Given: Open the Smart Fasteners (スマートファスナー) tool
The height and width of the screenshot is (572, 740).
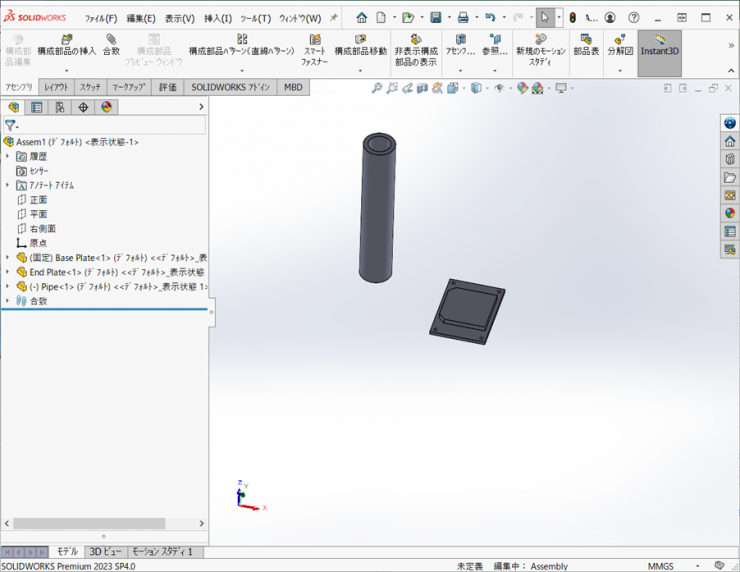Looking at the screenshot, I should [x=315, y=49].
